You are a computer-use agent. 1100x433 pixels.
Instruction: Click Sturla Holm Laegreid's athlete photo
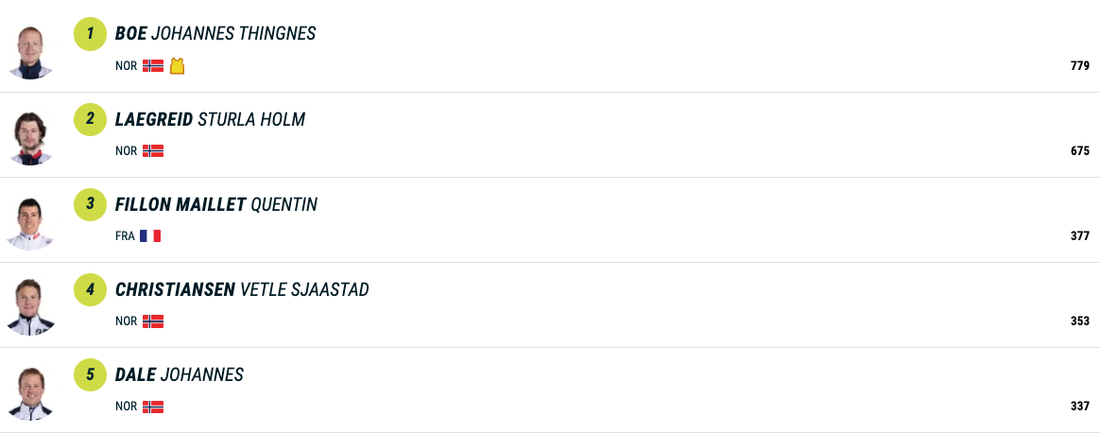click(x=30, y=137)
